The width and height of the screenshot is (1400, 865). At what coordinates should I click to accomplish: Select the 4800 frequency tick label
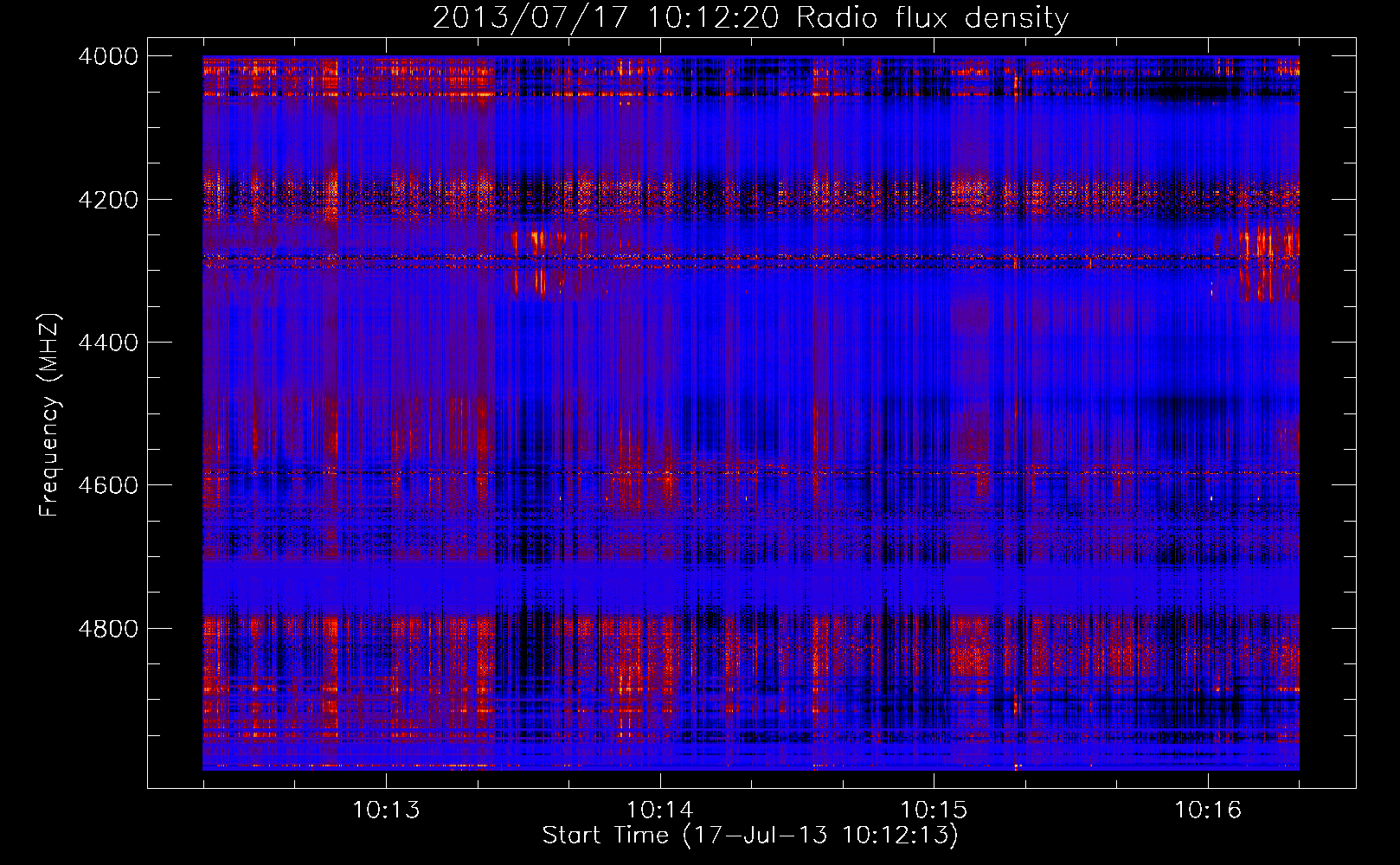(108, 628)
